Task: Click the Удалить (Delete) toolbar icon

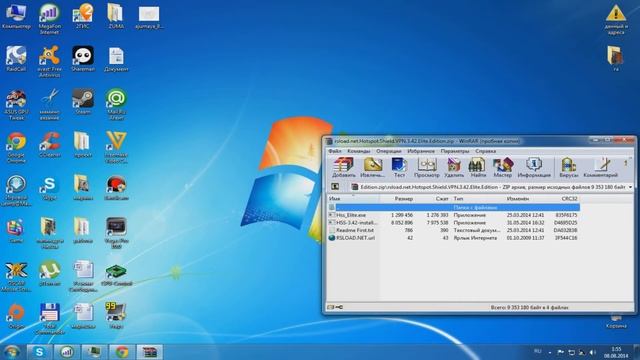Action: point(454,167)
